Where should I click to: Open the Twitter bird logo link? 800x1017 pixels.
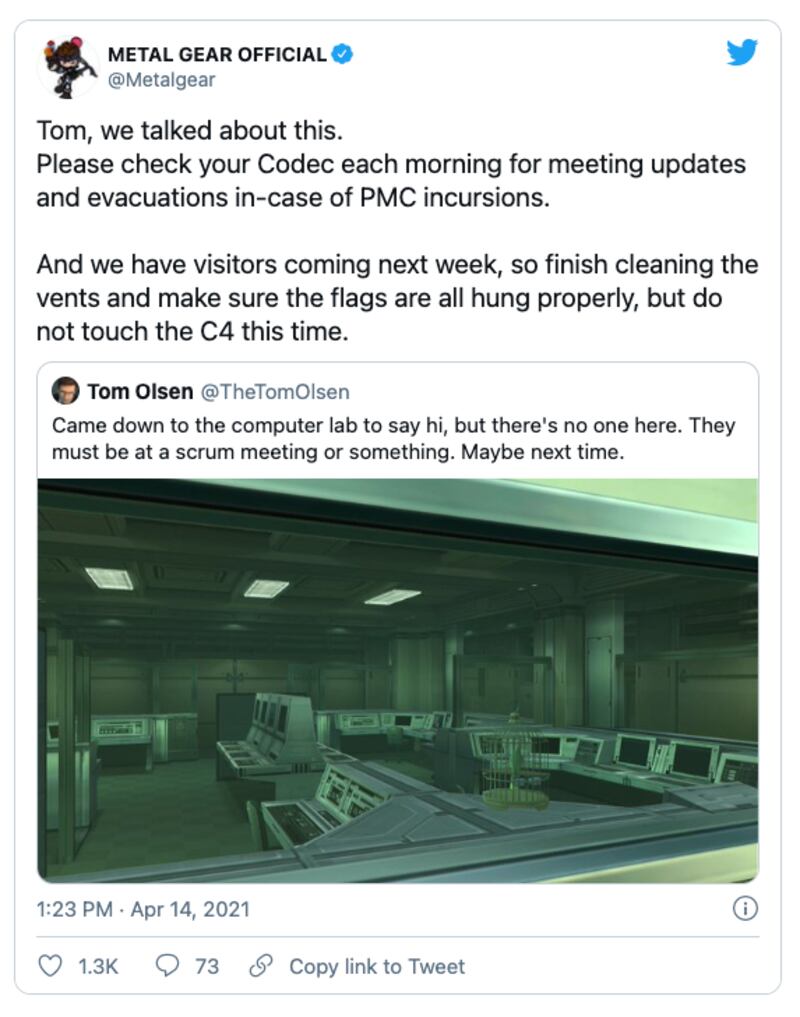click(x=742, y=53)
